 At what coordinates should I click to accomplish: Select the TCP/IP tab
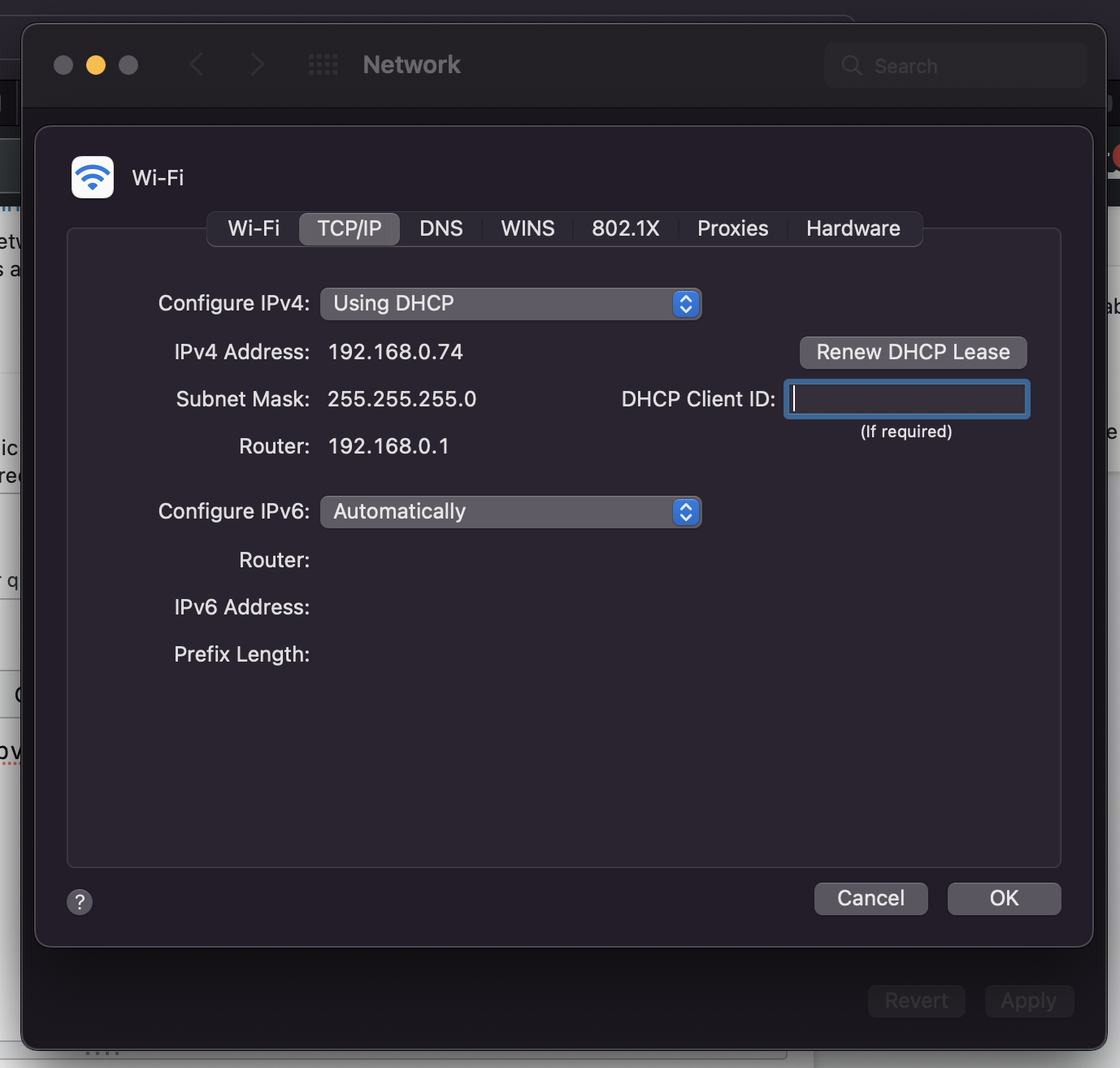(349, 228)
